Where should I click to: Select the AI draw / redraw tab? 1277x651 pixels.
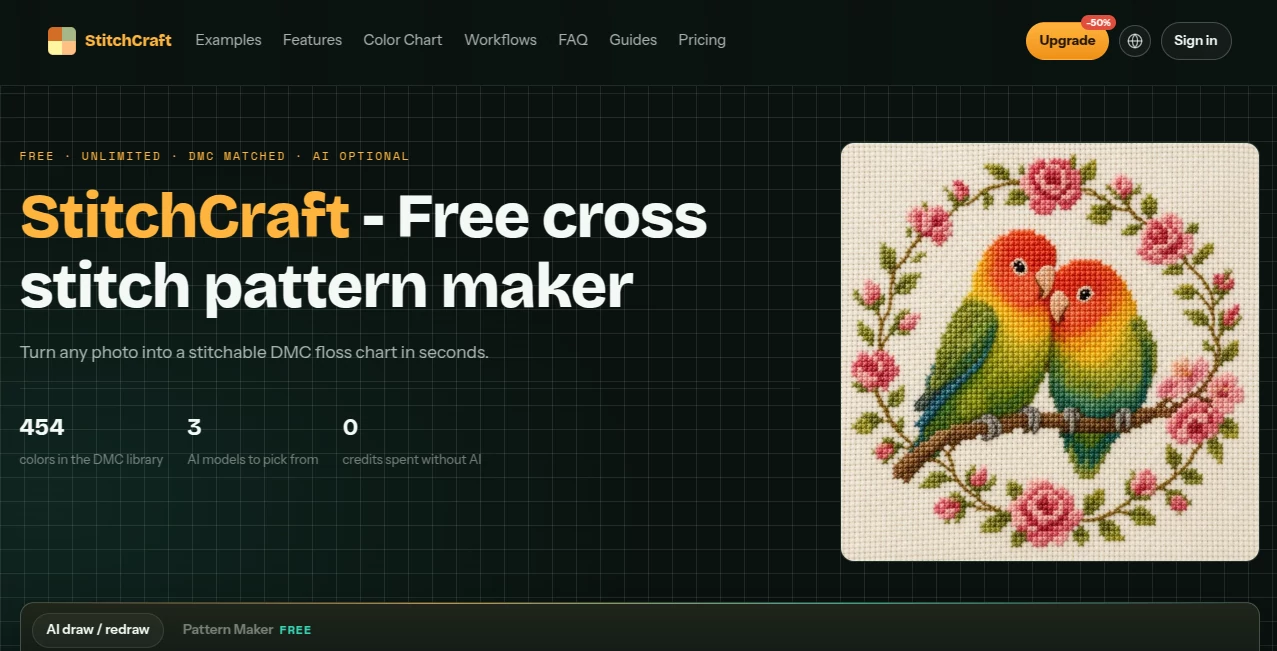coord(98,630)
